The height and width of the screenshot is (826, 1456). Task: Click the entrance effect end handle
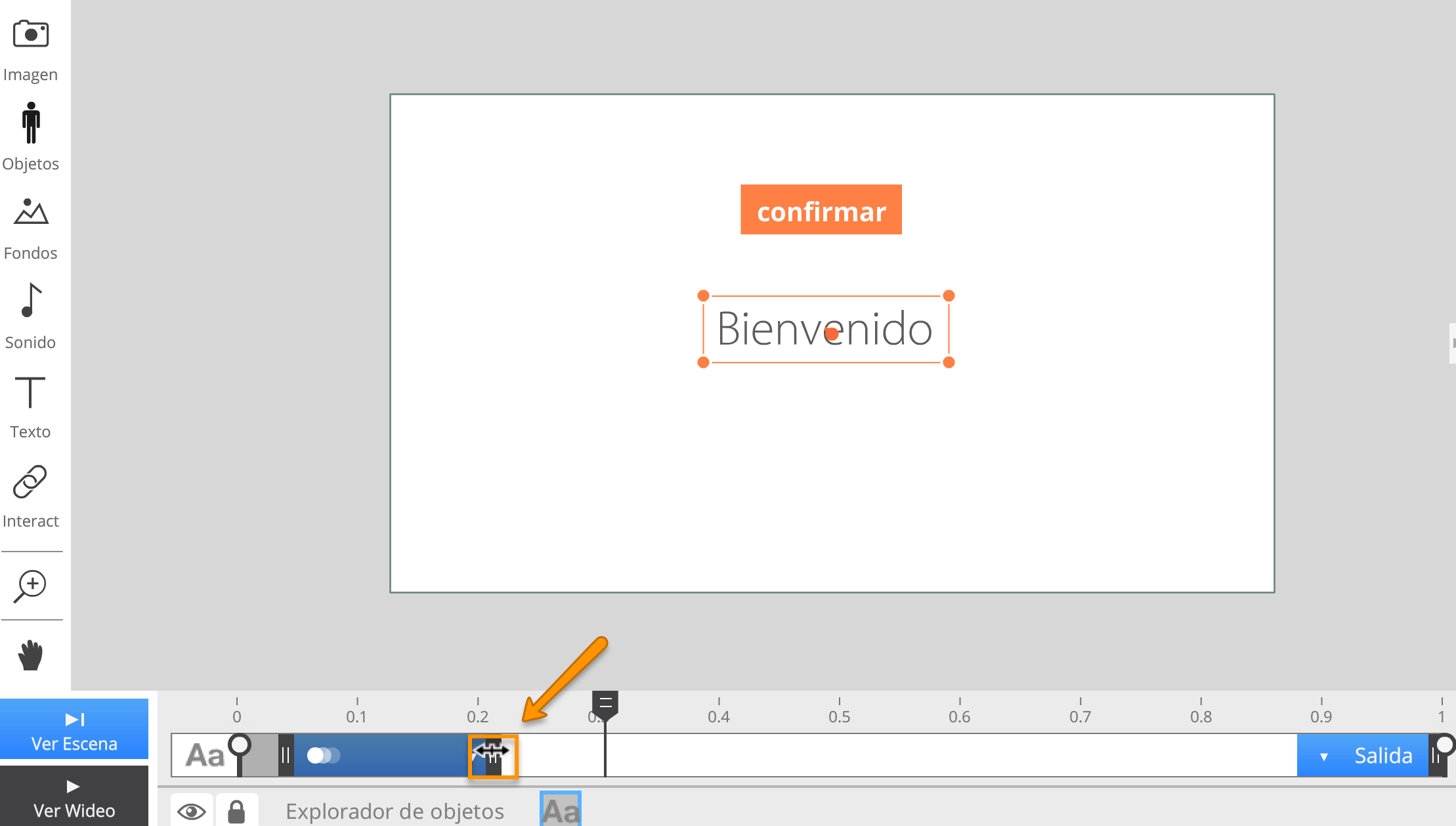point(493,756)
